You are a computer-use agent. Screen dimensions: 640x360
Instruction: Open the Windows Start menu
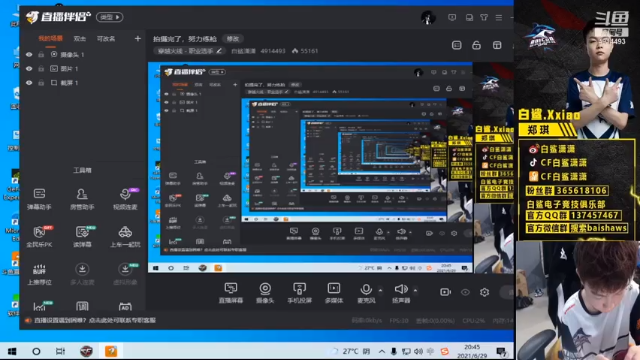tap(12, 351)
